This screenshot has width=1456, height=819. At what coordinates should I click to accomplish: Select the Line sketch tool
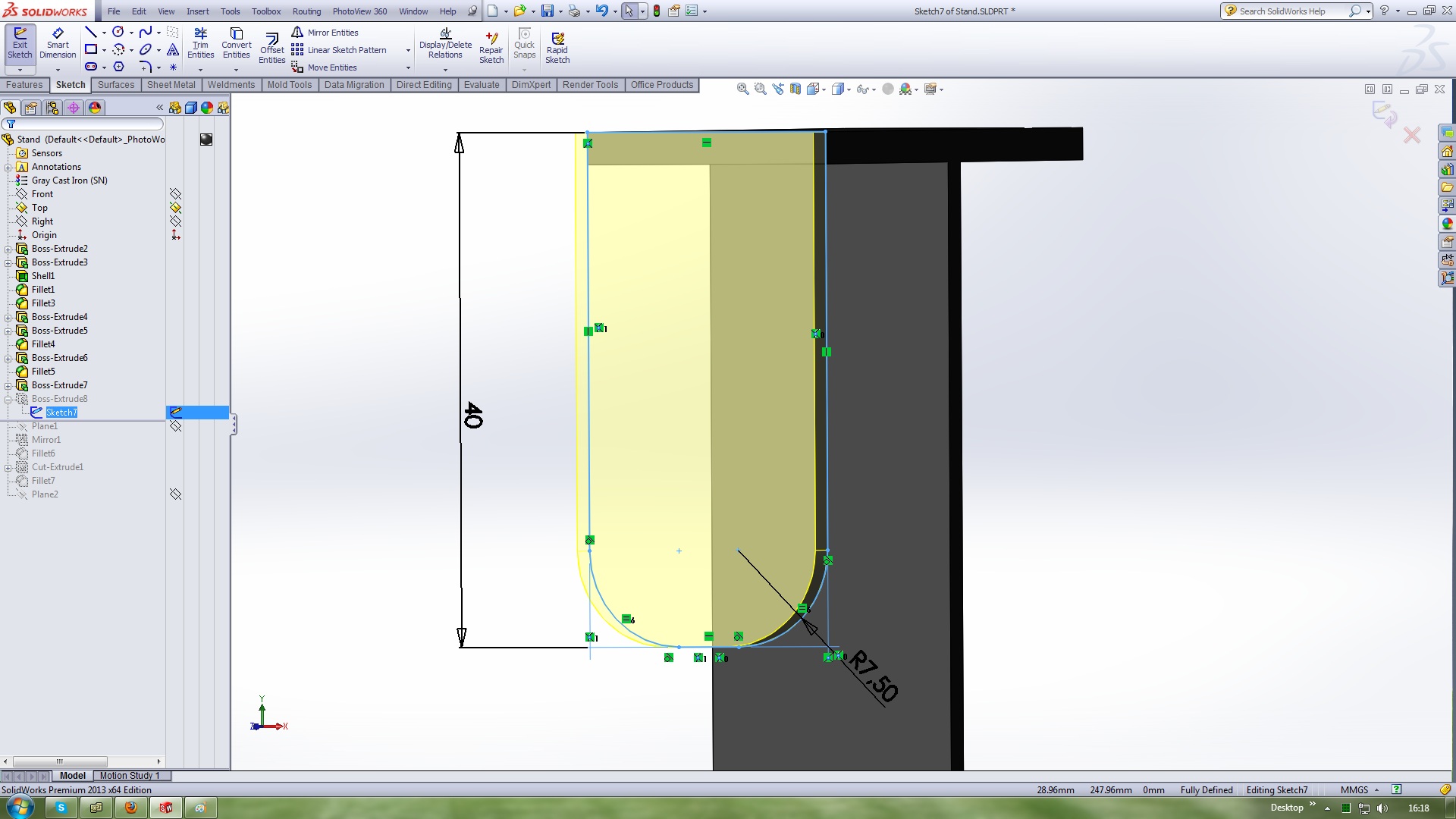91,32
